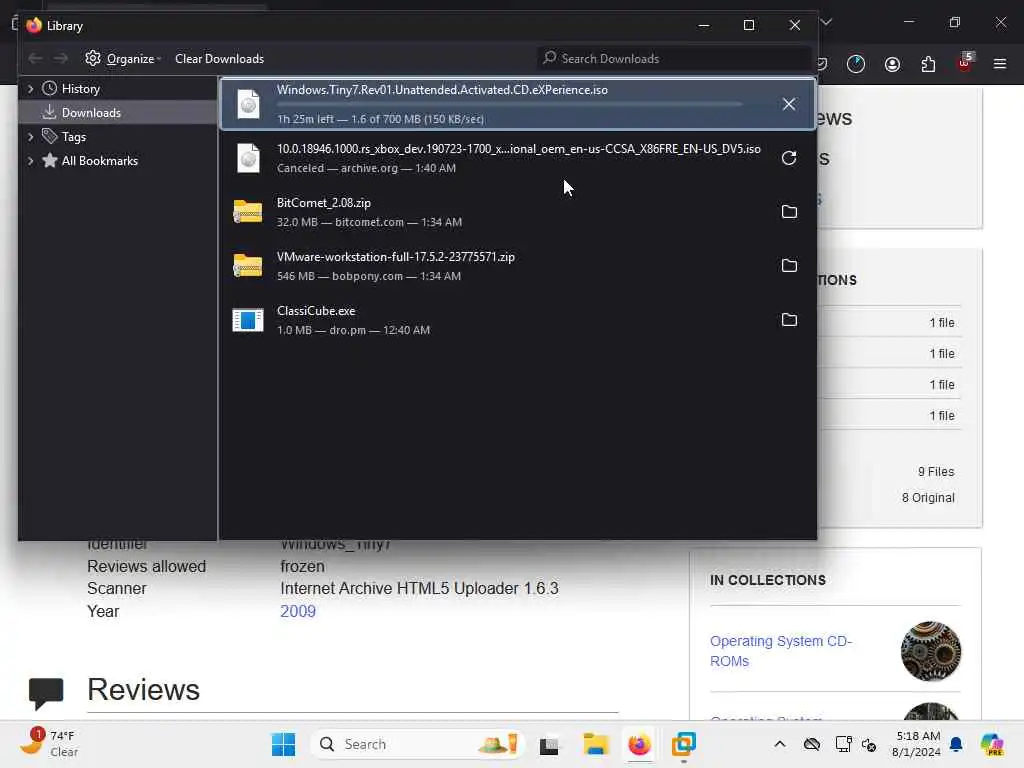Open weather widget showing 74°F
Viewport: 1024px width, 768px height.
click(x=48, y=744)
